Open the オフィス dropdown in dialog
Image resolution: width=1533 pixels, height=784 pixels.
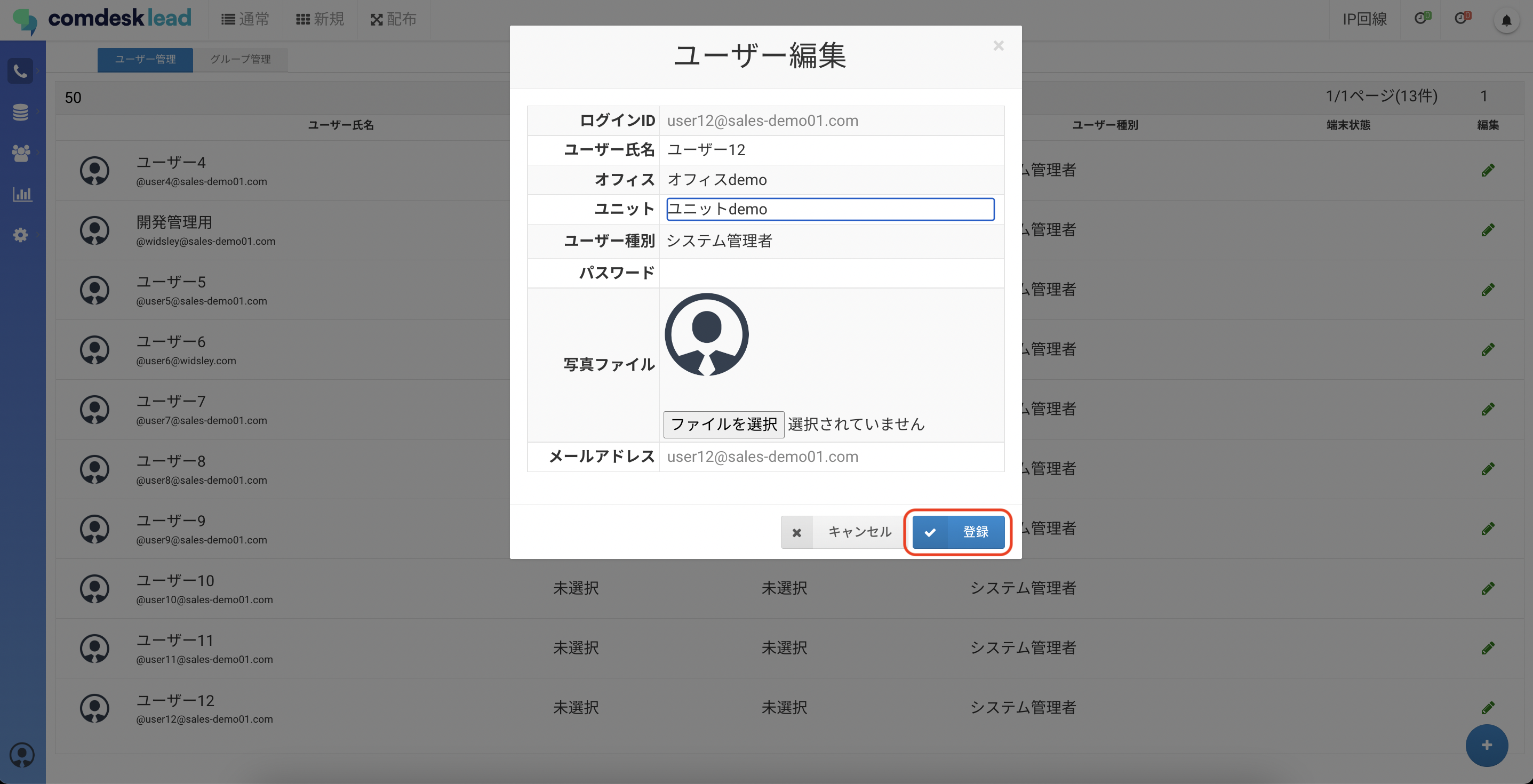(829, 180)
